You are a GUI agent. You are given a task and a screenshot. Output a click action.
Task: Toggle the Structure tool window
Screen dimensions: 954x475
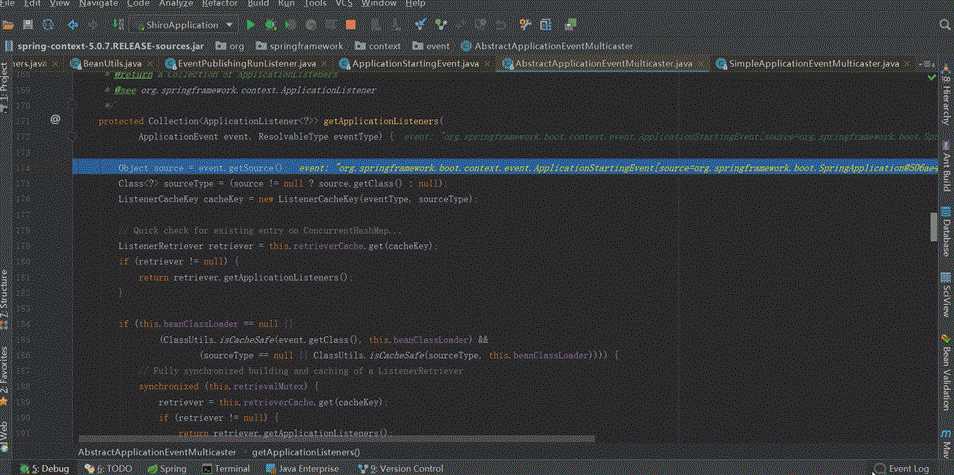point(5,300)
